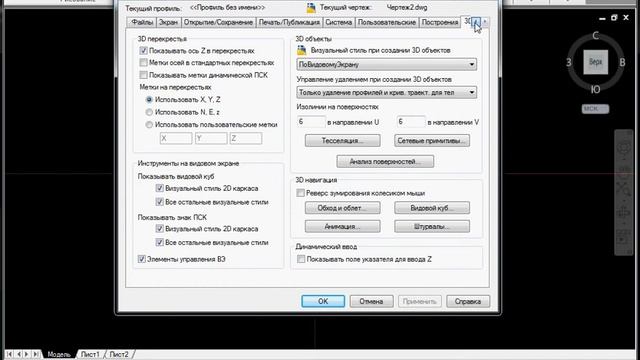Viewport: 640px width, 360px height.
Task: Toggle UCS icon 'Визуальный стиль 2D каркаса' checkbox
Action: coord(160,229)
